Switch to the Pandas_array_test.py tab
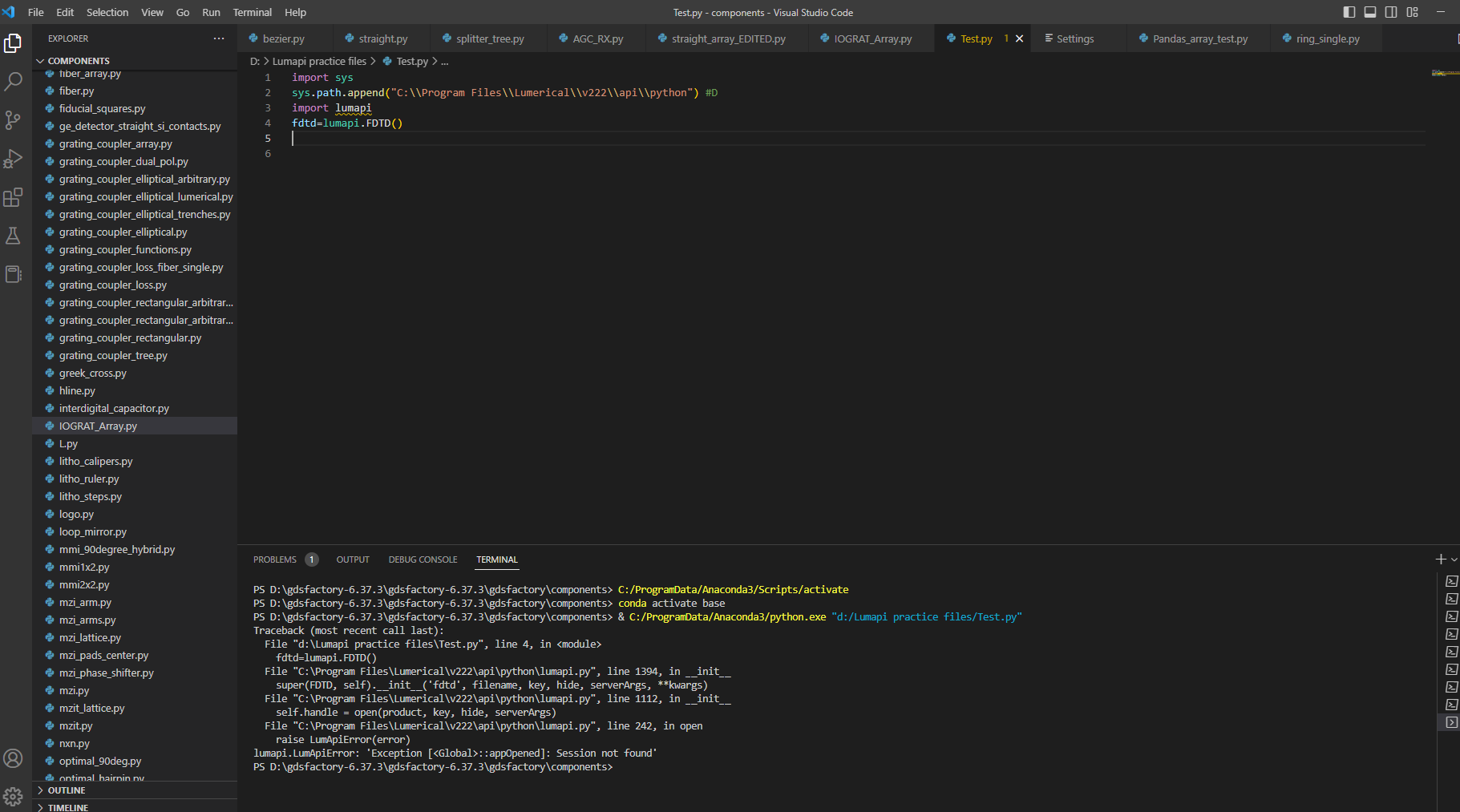 click(1199, 38)
